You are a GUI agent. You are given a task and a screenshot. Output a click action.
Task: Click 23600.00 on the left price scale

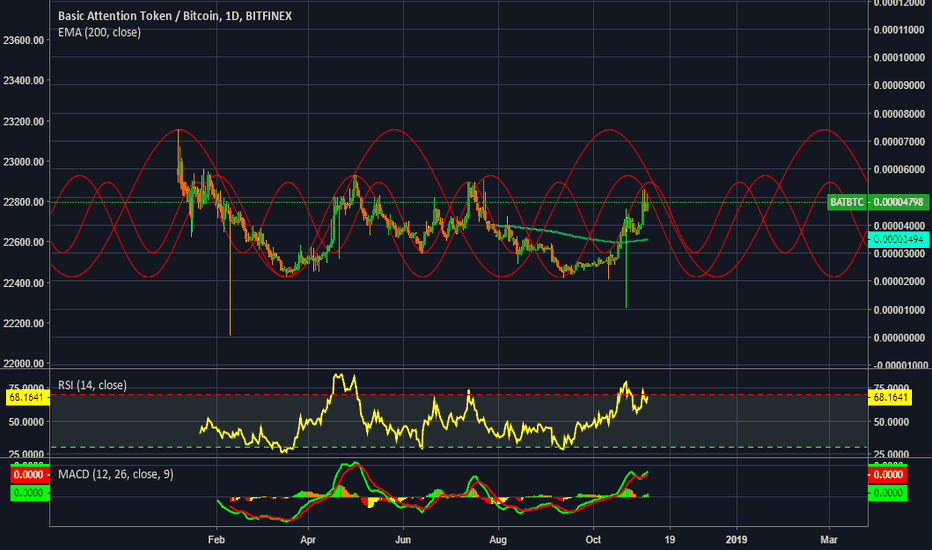pyautogui.click(x=24, y=40)
